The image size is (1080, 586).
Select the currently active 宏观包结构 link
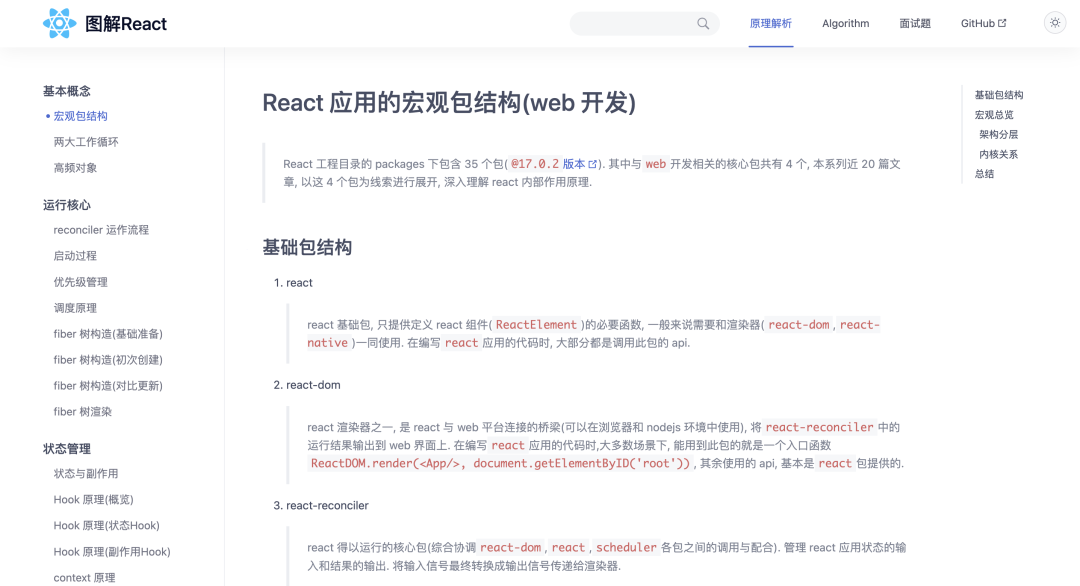pyautogui.click(x=79, y=115)
